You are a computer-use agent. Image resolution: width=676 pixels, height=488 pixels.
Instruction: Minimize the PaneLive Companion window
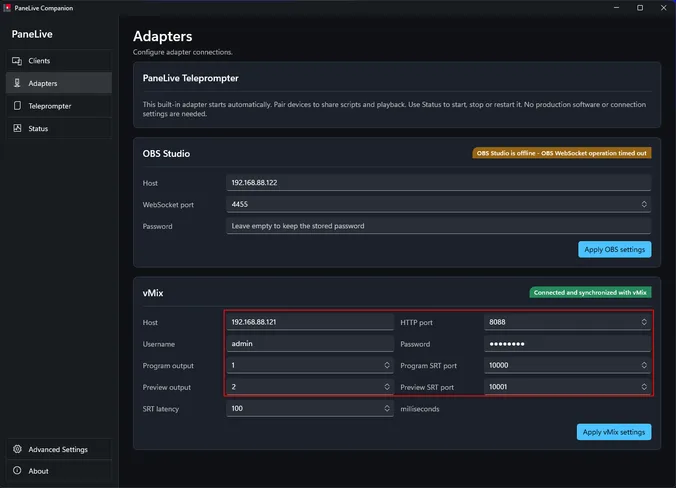(x=617, y=8)
